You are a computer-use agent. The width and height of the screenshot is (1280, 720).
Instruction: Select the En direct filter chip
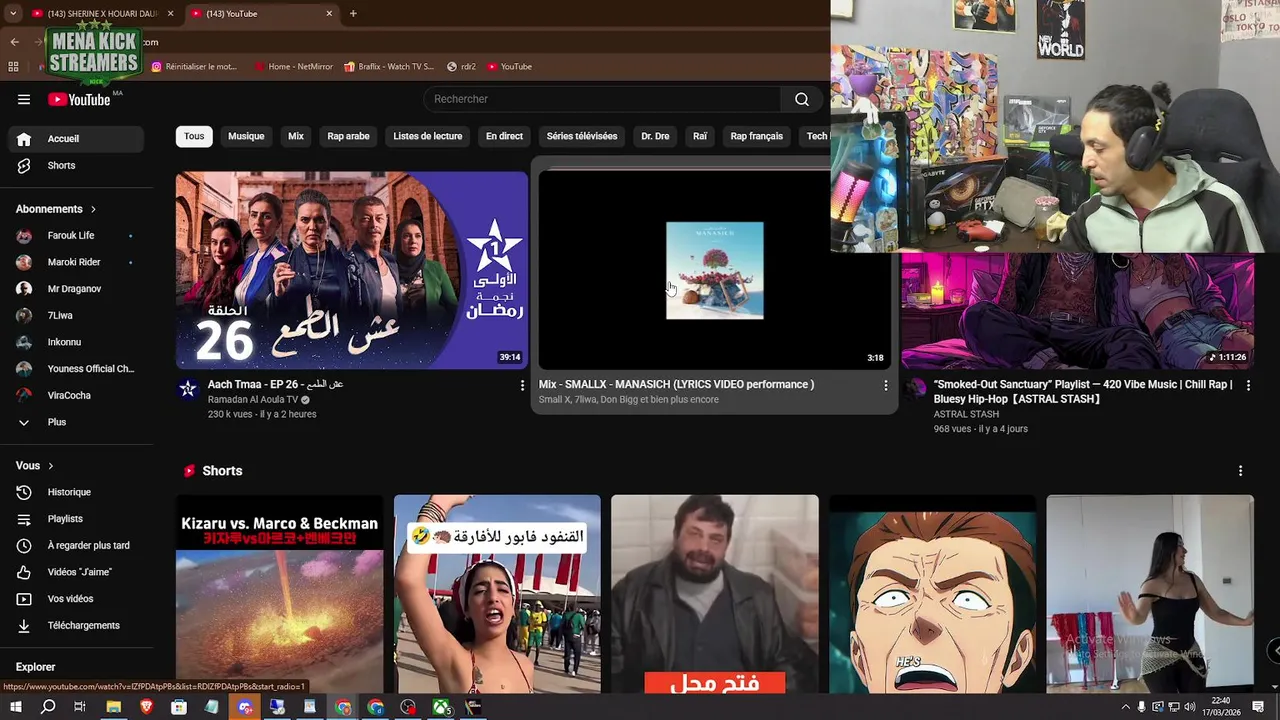pyautogui.click(x=504, y=136)
